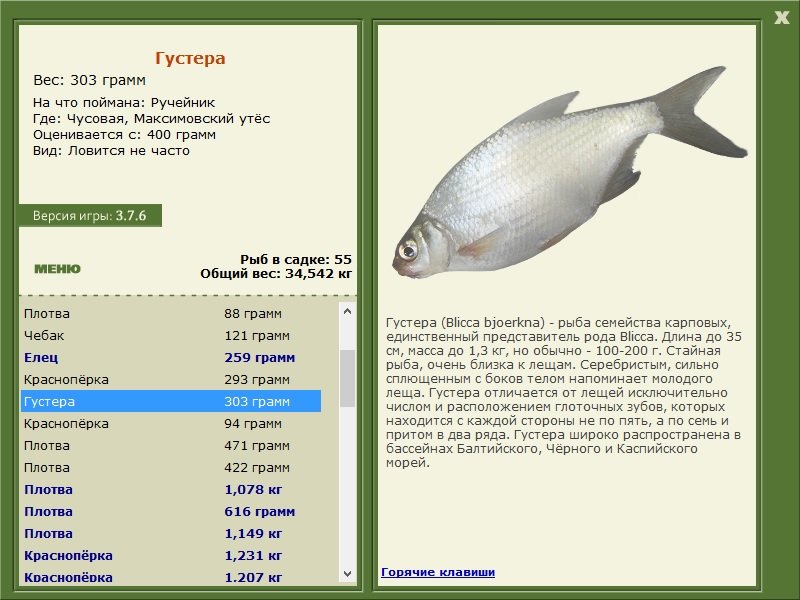Select Краснопёрка 293 грамм row
This screenshot has height=600, width=800.
coord(171,379)
